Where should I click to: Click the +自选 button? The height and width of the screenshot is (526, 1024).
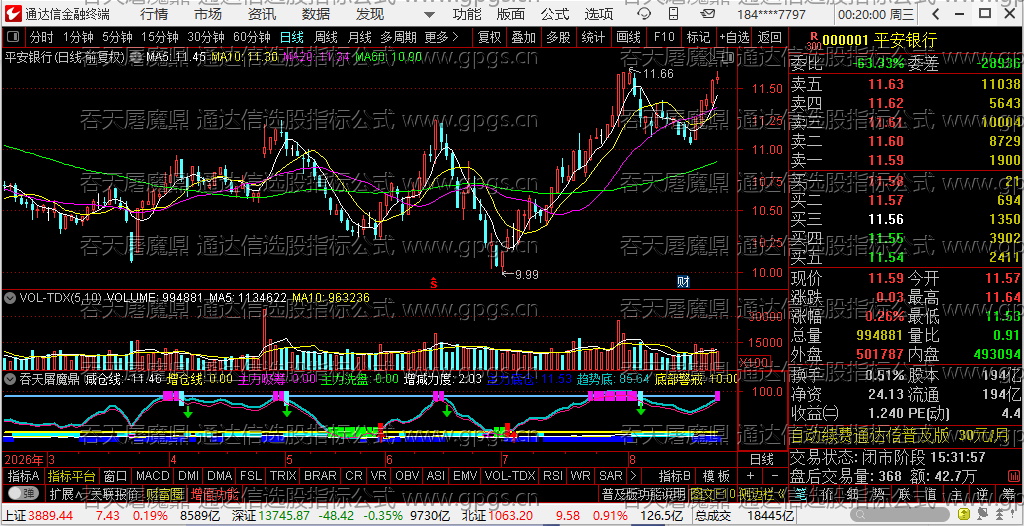[x=734, y=37]
